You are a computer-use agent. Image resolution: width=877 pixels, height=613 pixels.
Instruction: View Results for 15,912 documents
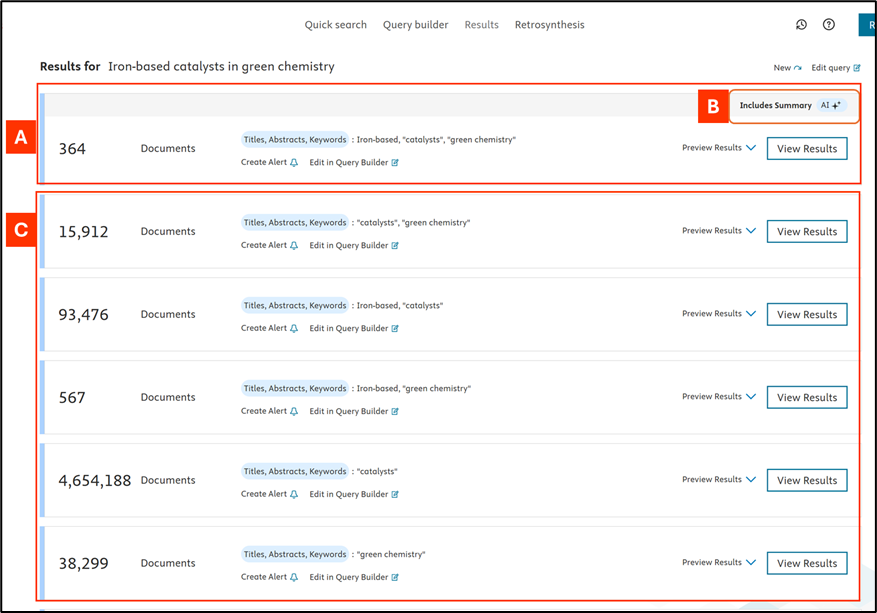(x=806, y=231)
